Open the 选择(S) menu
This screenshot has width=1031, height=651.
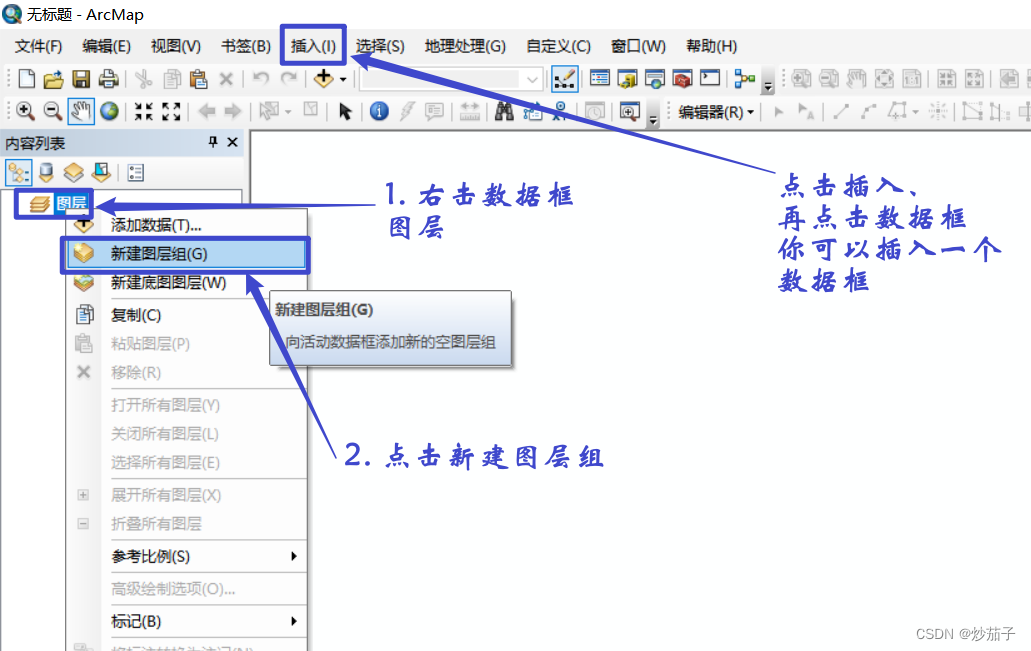[x=380, y=46]
